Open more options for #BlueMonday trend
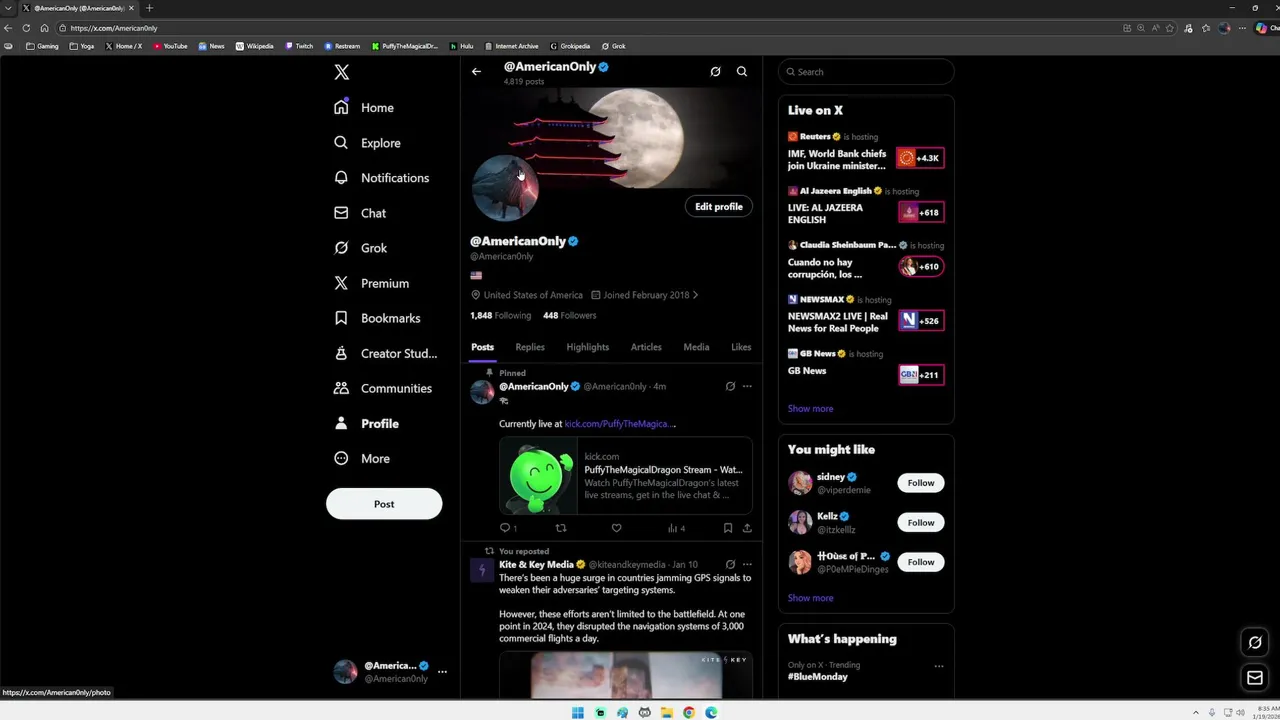The width and height of the screenshot is (1280, 720). [938, 665]
